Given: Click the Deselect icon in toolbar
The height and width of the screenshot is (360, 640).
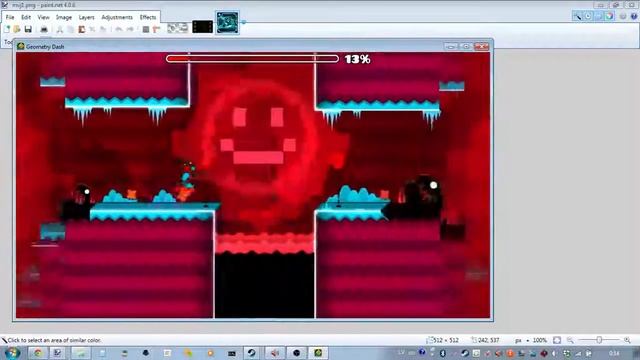Looking at the screenshot, I should tap(103, 29).
